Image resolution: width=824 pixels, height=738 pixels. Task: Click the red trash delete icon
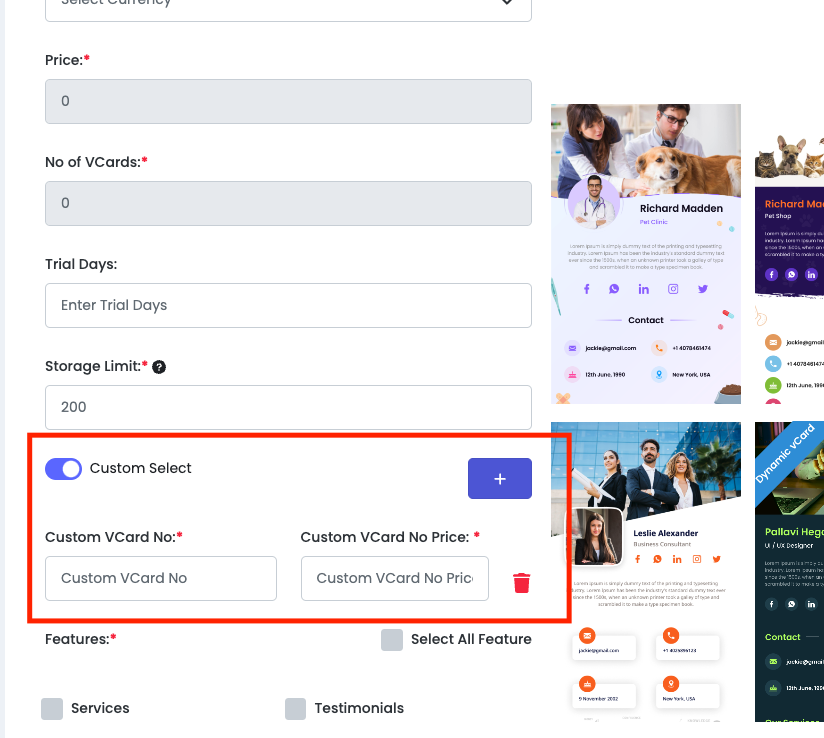pyautogui.click(x=521, y=583)
